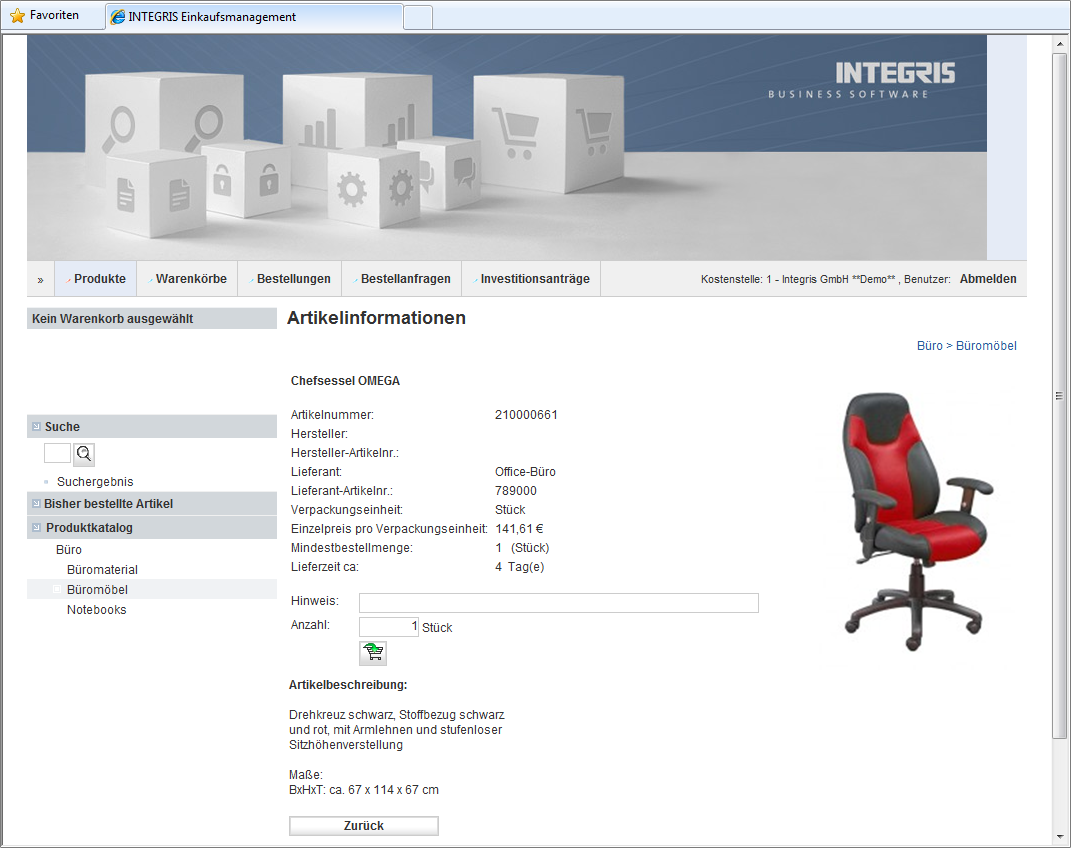1071x848 pixels.
Task: Open the Suchergebnis link
Action: (x=95, y=481)
